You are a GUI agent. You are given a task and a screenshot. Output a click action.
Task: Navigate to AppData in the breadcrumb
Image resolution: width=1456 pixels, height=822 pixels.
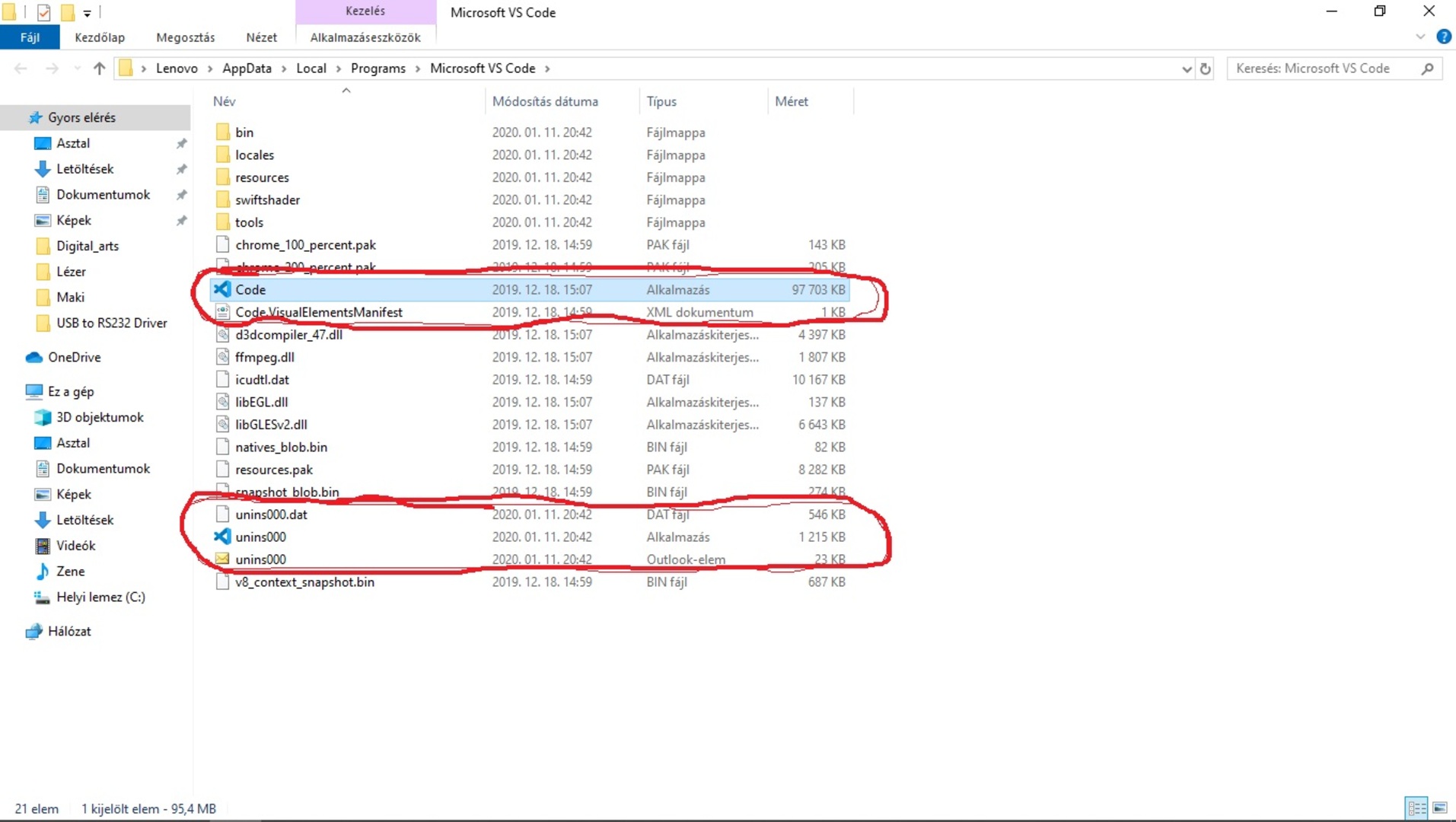[247, 68]
